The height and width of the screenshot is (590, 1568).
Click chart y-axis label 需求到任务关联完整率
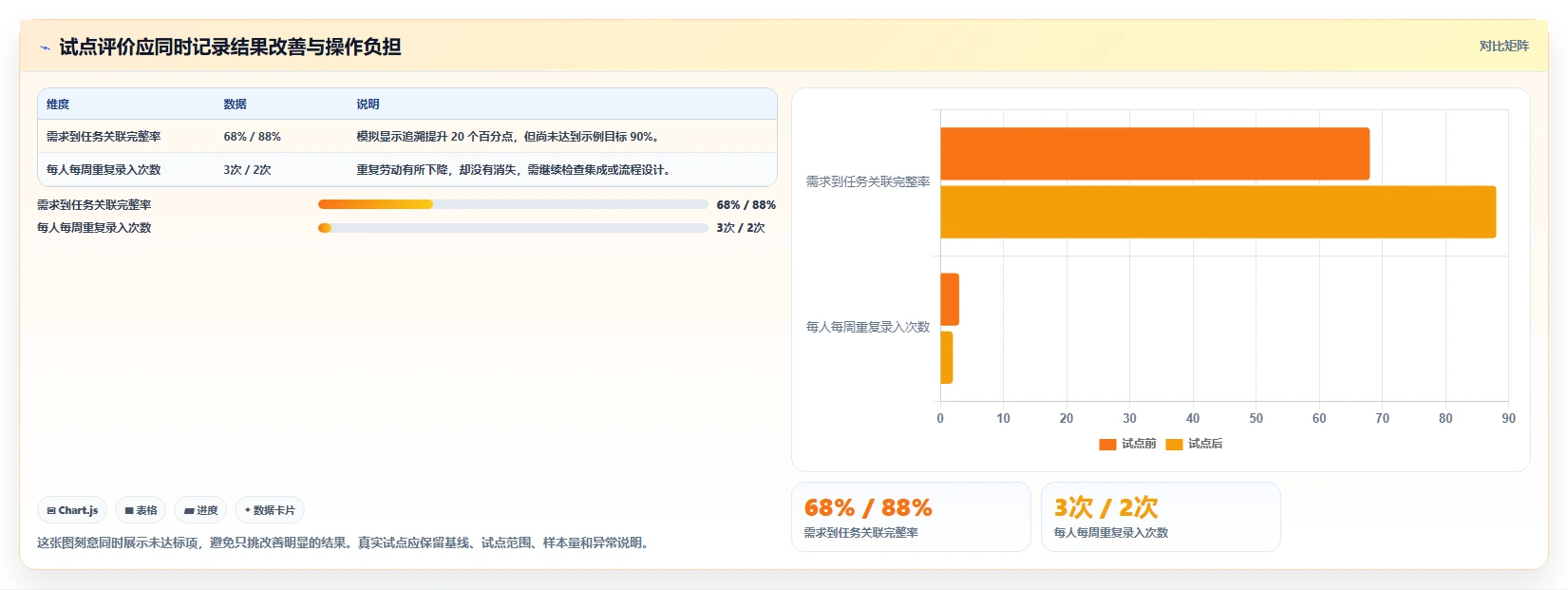coord(868,181)
